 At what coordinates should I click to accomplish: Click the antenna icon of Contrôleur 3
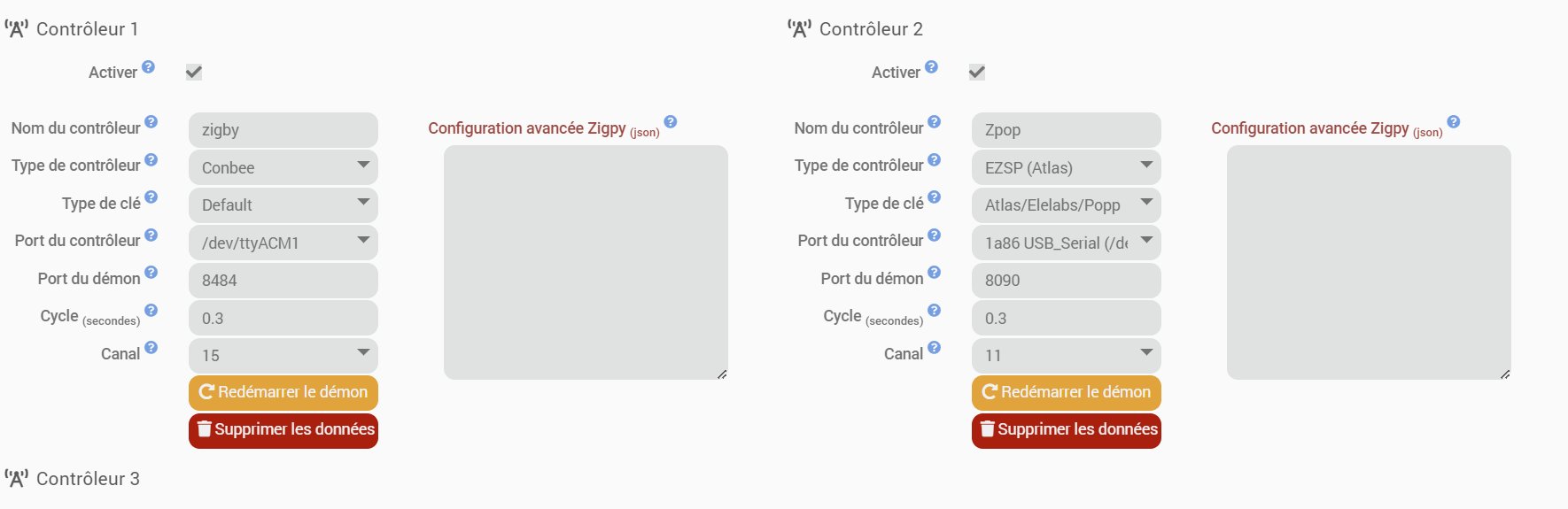[x=17, y=479]
